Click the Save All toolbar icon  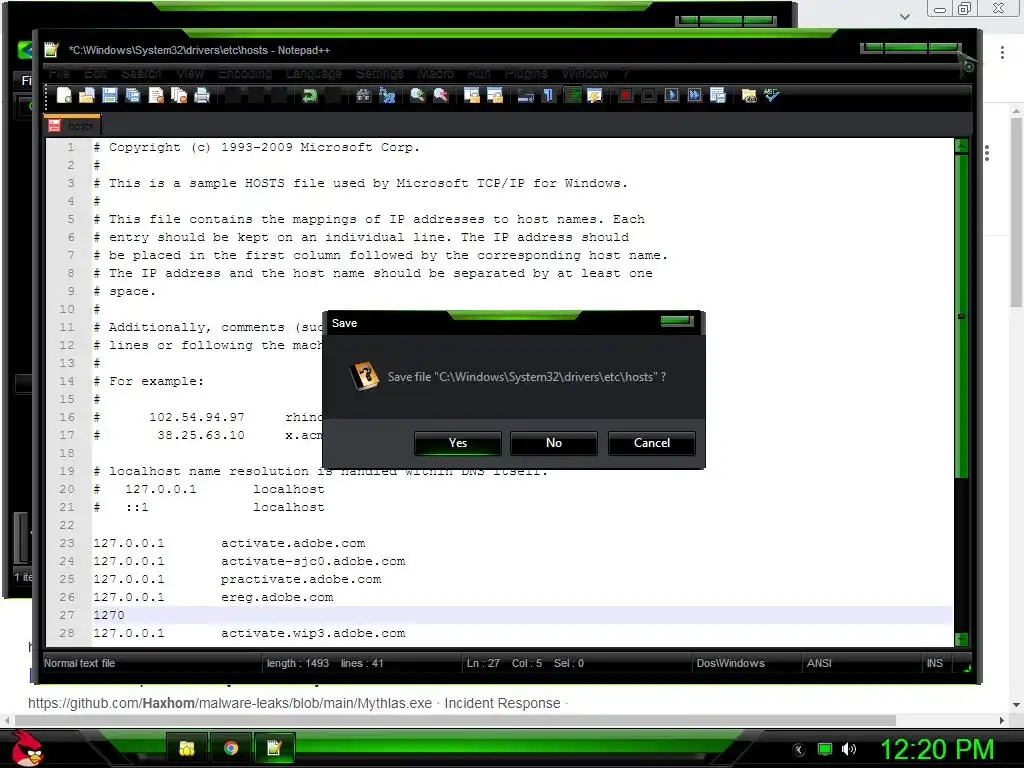(133, 95)
